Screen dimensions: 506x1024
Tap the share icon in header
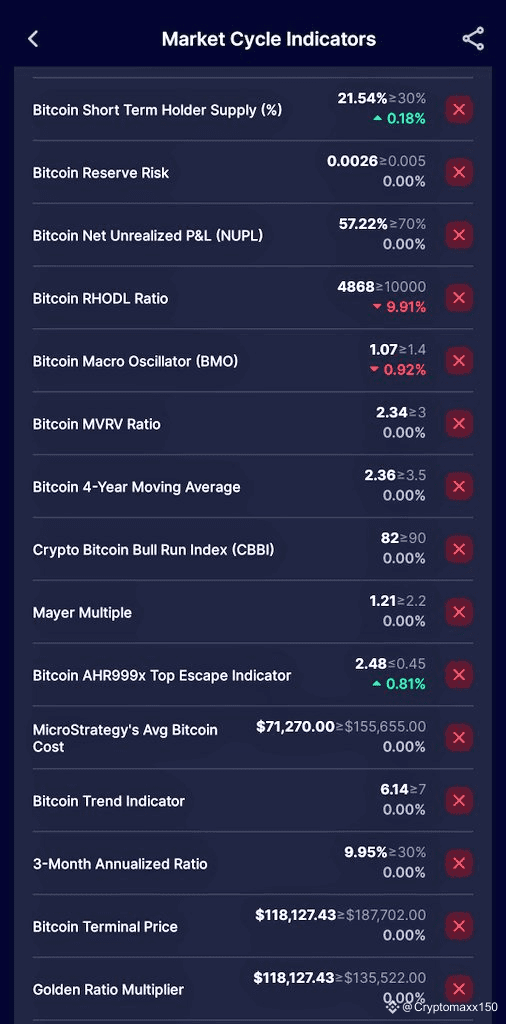(473, 39)
